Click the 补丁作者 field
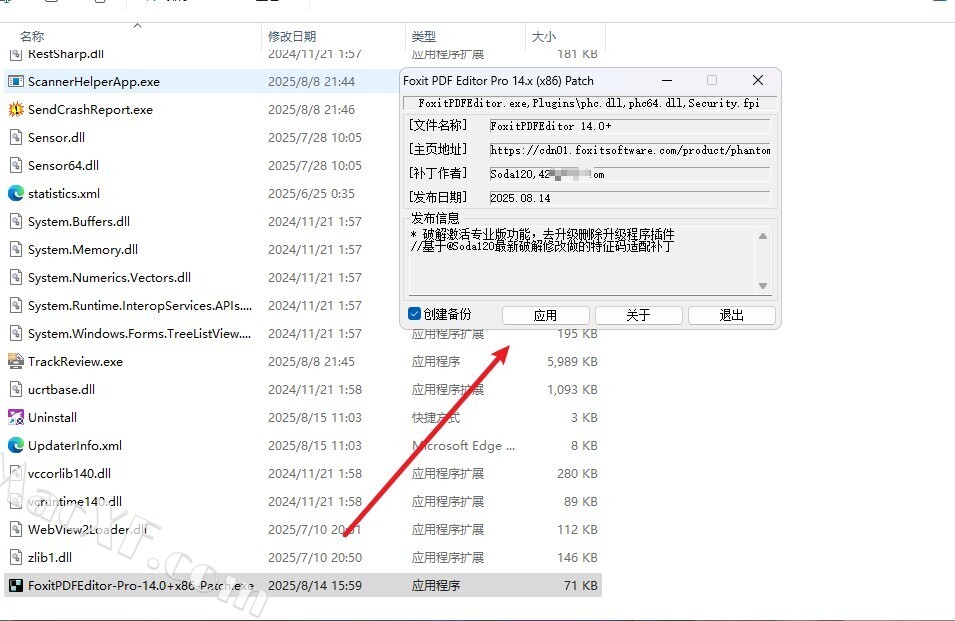The height and width of the screenshot is (621, 955). tap(630, 174)
